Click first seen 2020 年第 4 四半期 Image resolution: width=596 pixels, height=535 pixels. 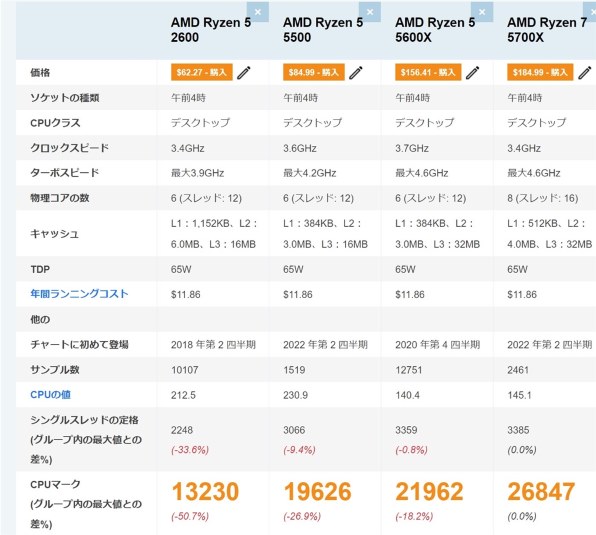[x=437, y=345]
